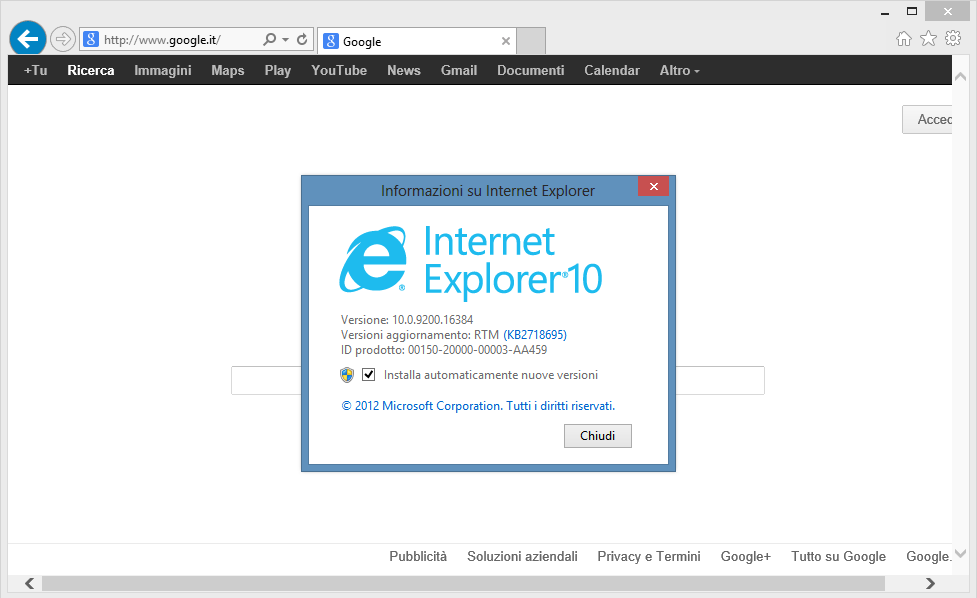The width and height of the screenshot is (977, 598).
Task: Click the Google favicon in address bar
Action: [x=91, y=39]
